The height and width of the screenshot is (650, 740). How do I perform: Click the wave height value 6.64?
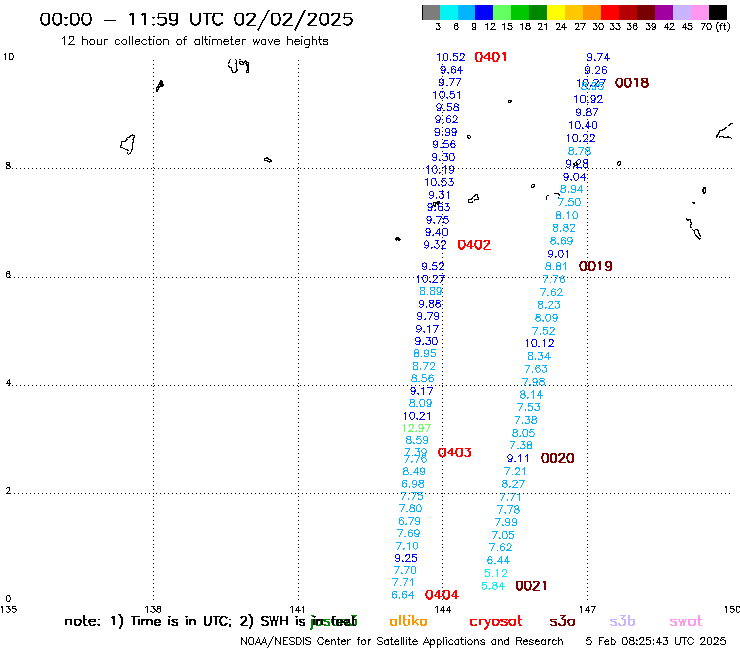tap(403, 595)
